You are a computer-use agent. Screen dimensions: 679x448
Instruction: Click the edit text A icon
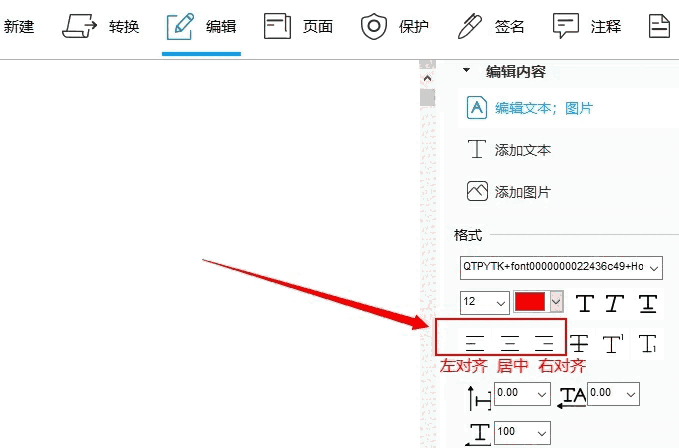477,107
